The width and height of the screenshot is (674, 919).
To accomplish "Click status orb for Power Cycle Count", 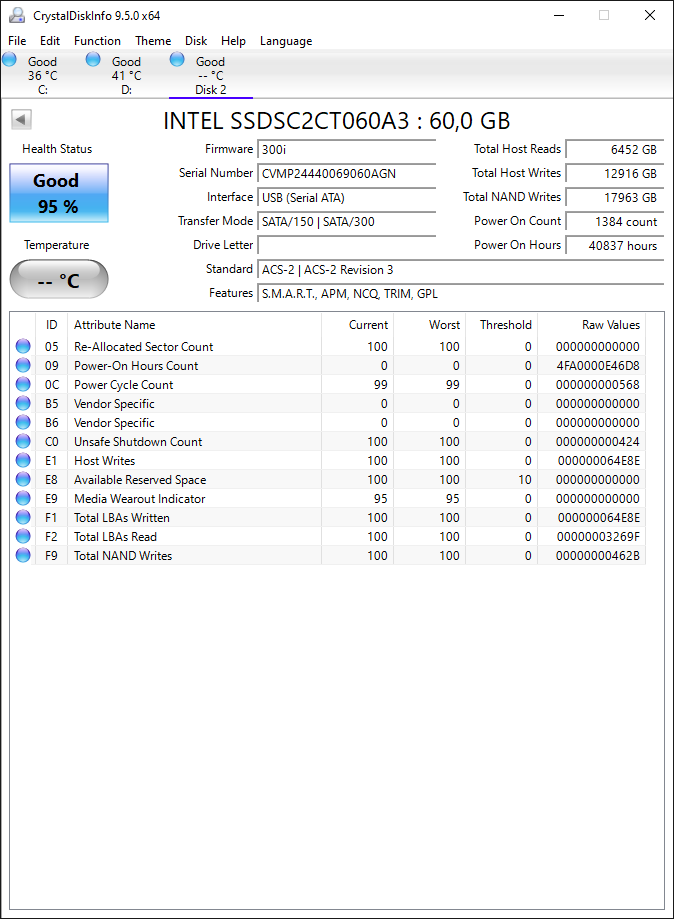I will tap(23, 384).
